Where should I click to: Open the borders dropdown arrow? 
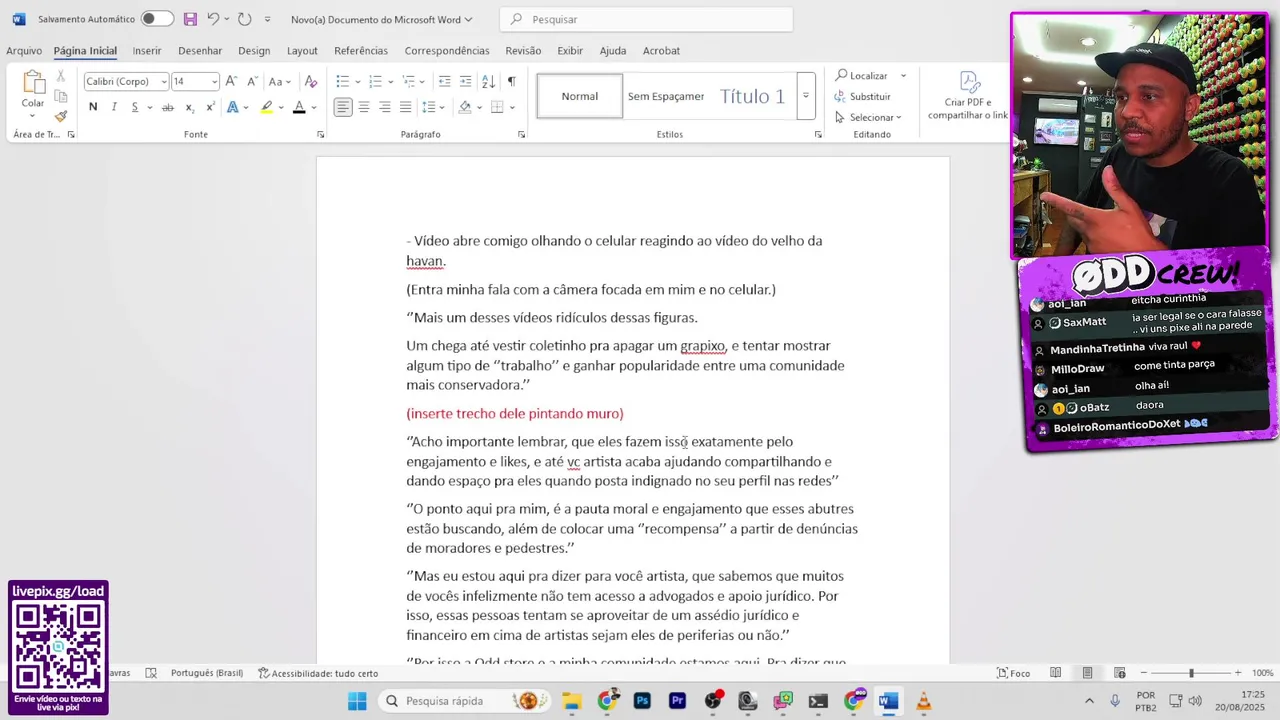511,107
